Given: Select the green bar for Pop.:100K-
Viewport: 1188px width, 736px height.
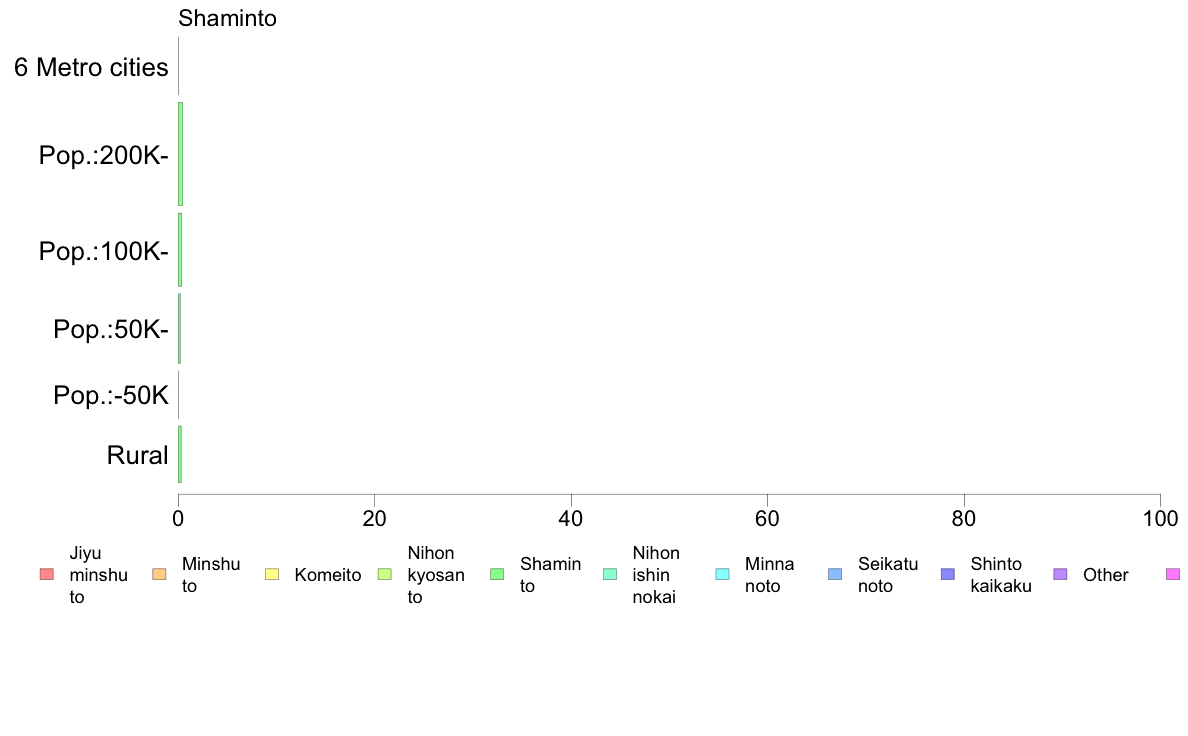Looking at the screenshot, I should coord(180,250).
